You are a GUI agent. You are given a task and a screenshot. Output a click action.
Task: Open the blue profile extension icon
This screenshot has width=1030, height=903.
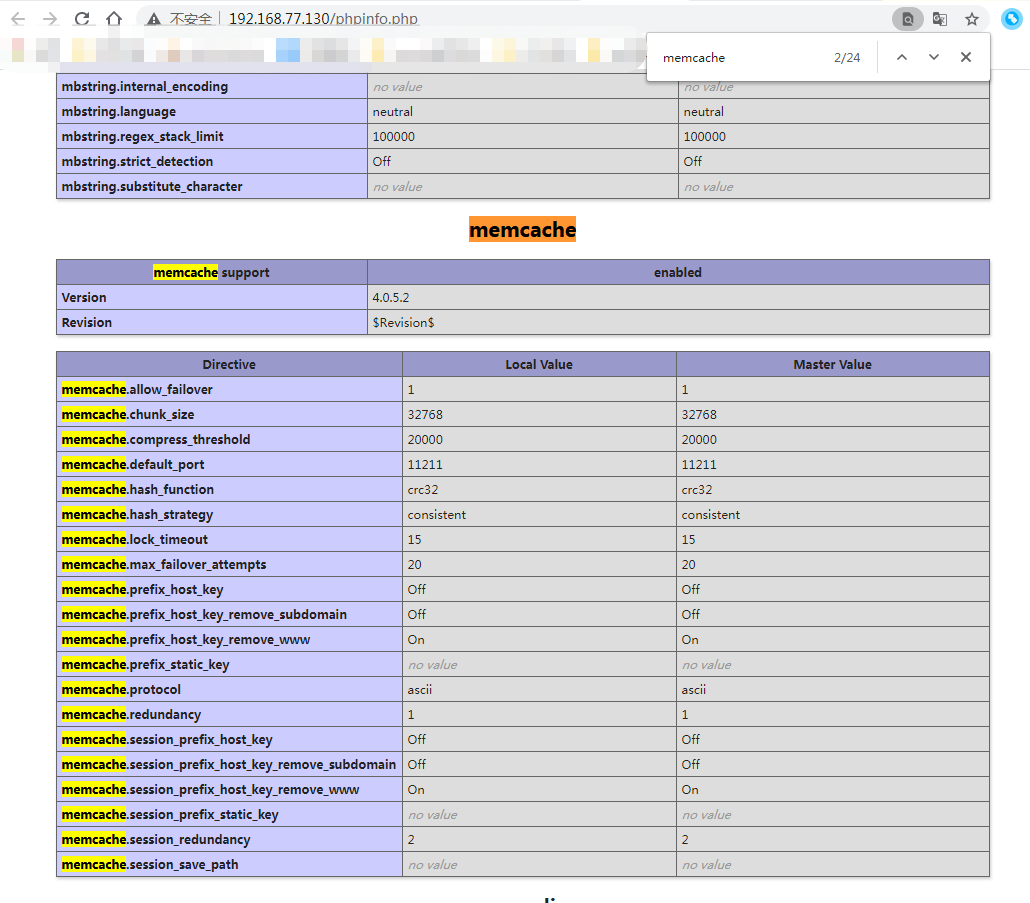pos(1012,19)
